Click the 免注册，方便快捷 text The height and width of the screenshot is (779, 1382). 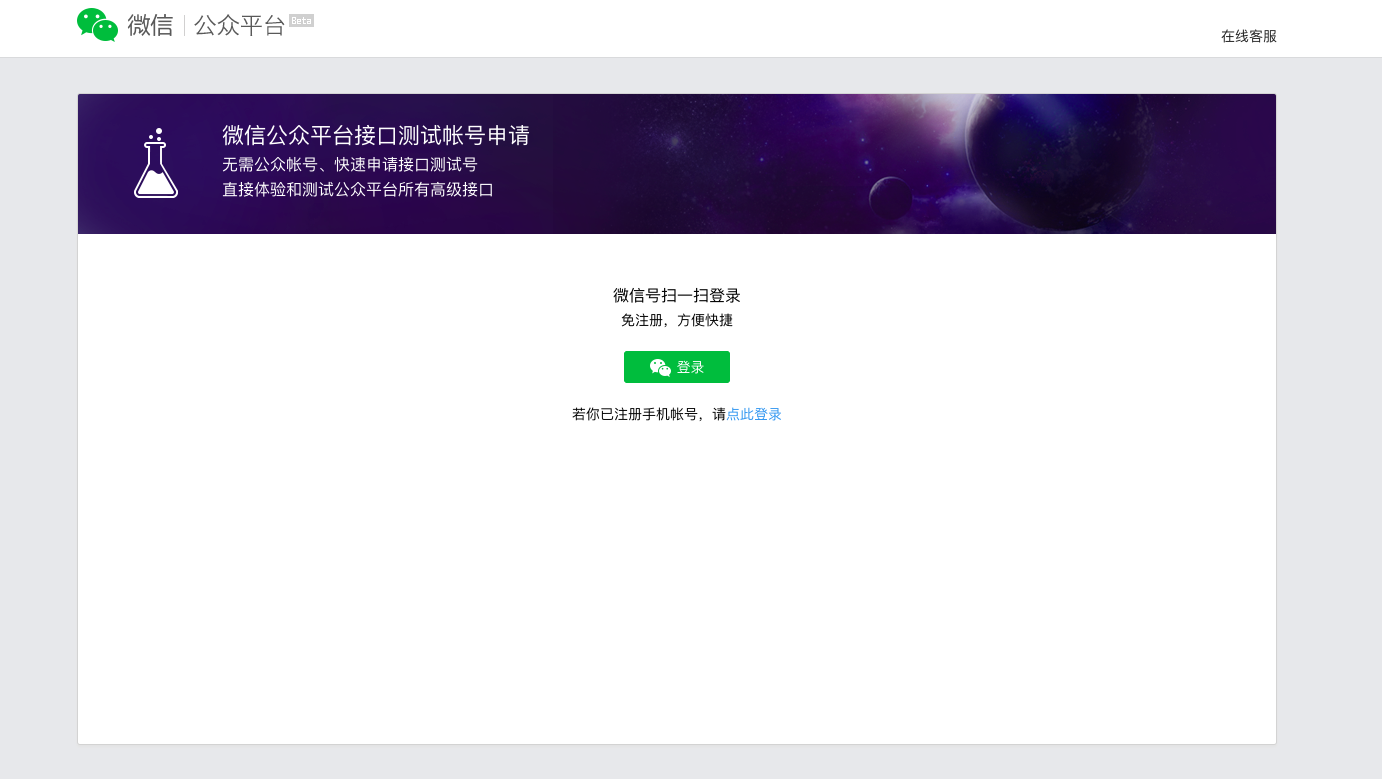(677, 320)
